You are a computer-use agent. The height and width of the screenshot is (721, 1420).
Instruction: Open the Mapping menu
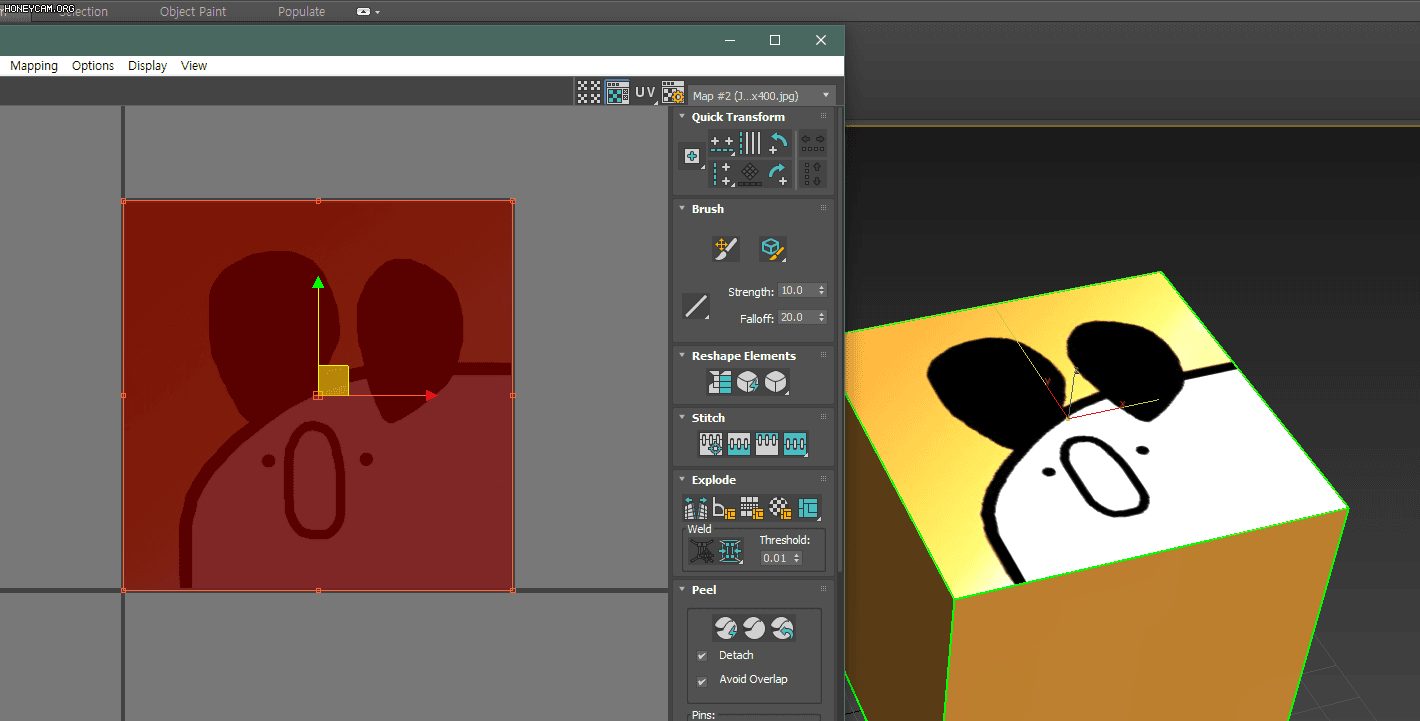[34, 66]
